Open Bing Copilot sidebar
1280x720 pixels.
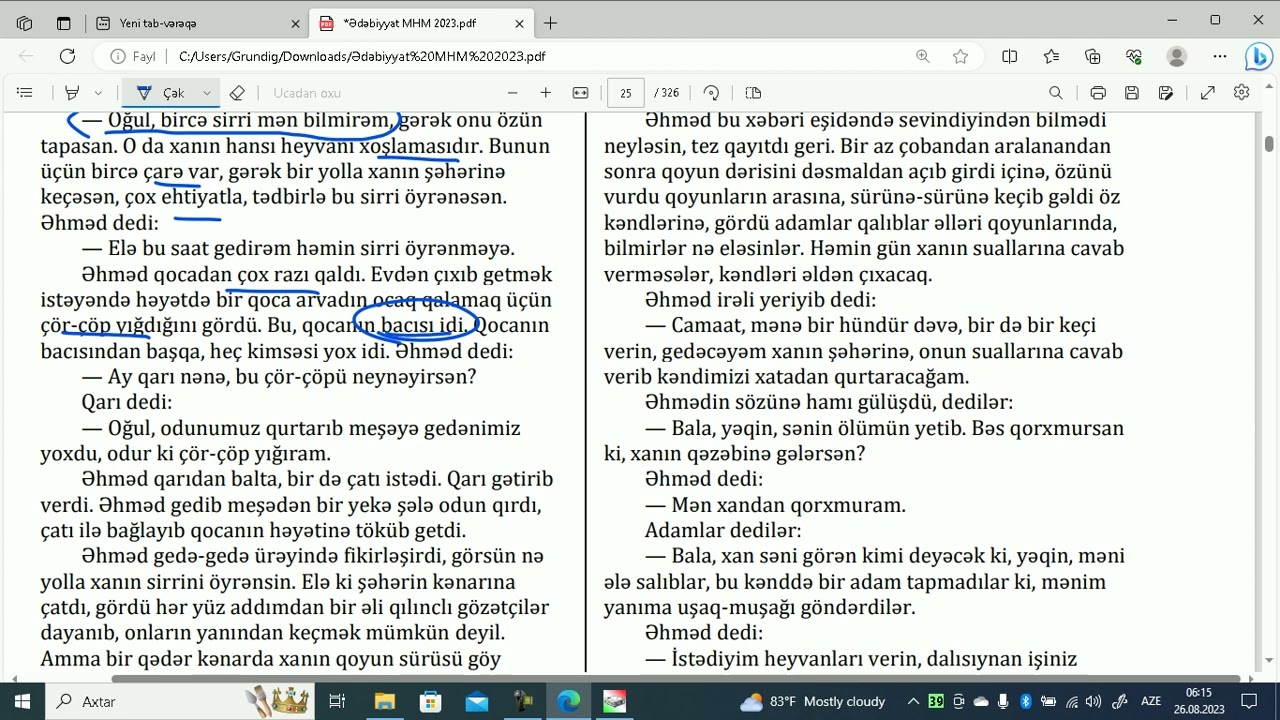tap(1259, 58)
